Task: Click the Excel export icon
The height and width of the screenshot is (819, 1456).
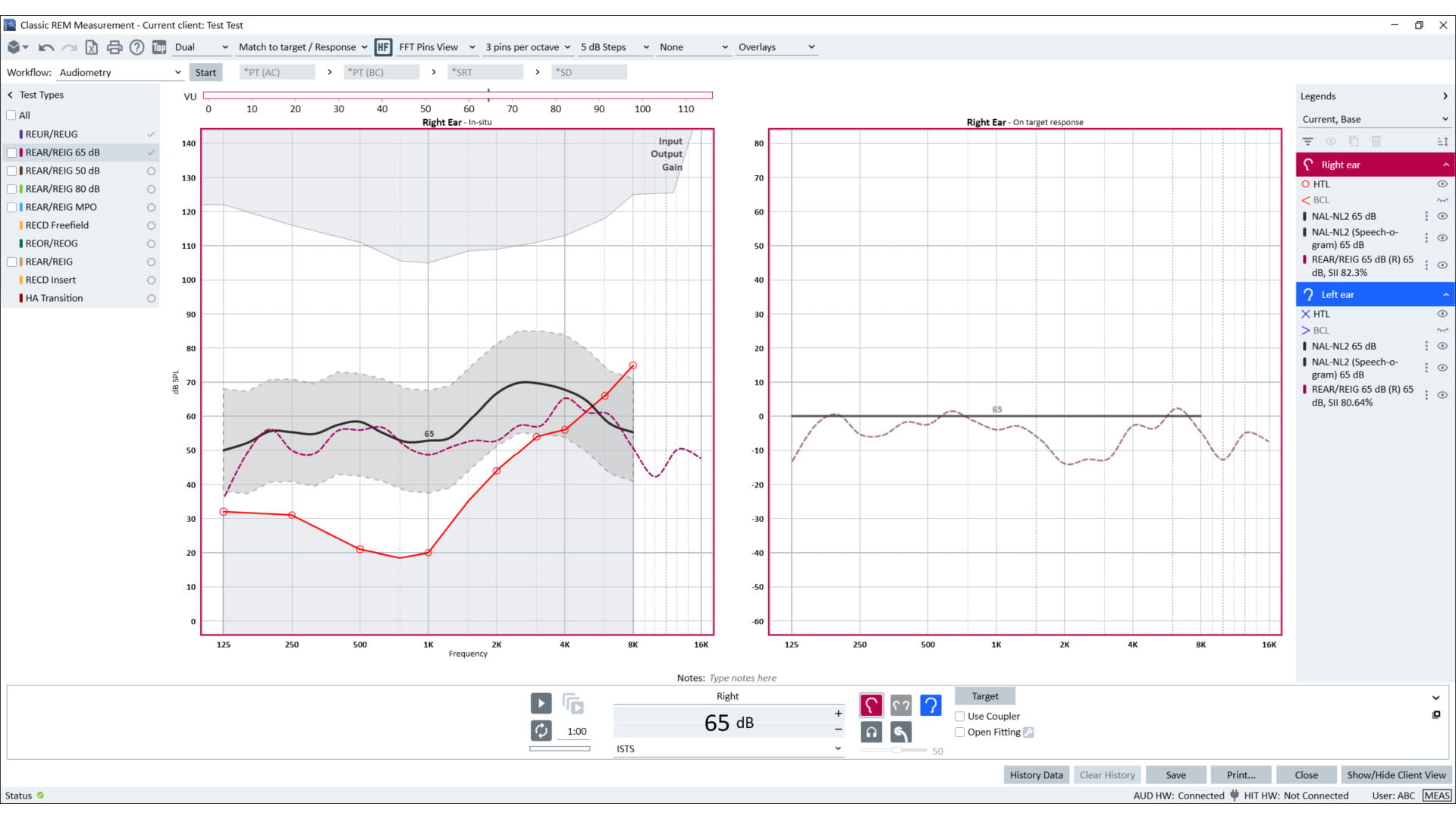Action: [91, 47]
